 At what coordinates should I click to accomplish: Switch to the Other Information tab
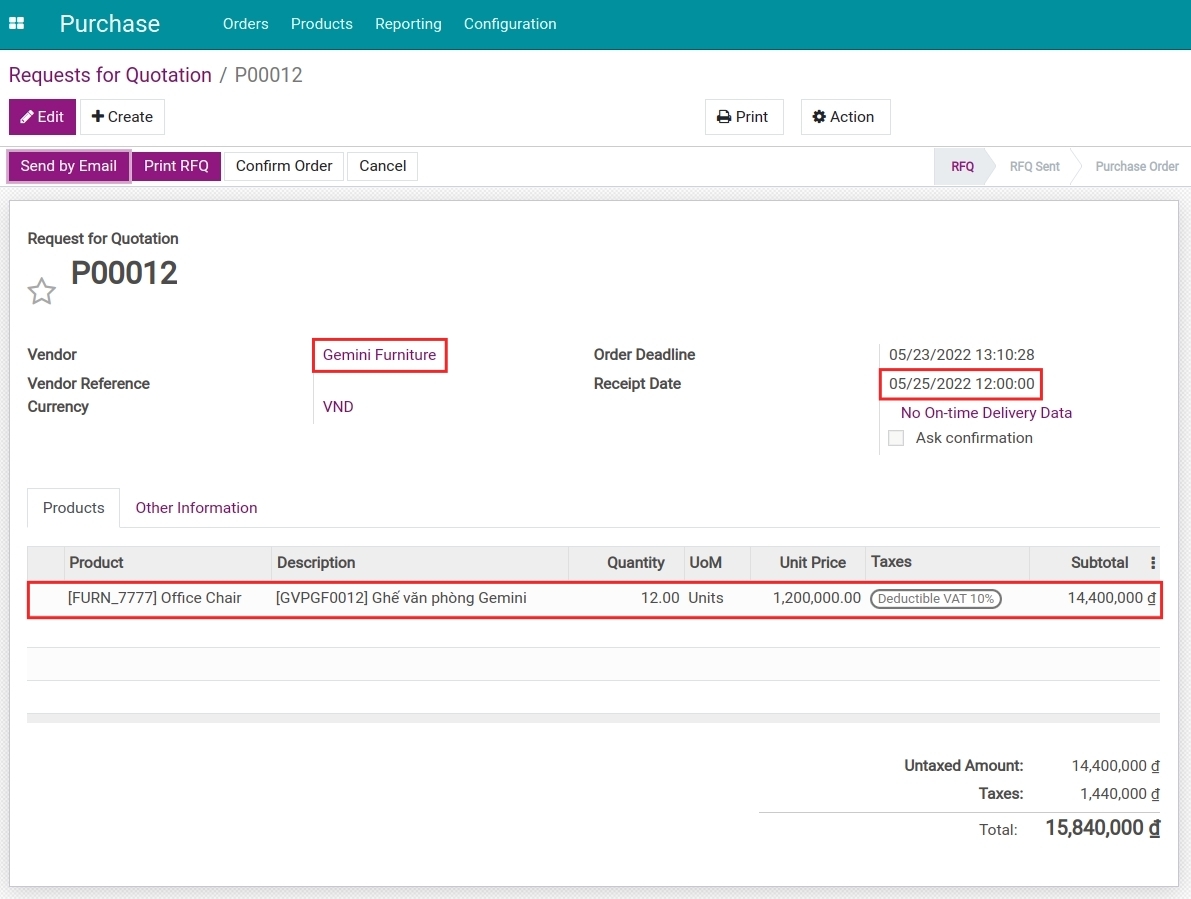click(196, 508)
